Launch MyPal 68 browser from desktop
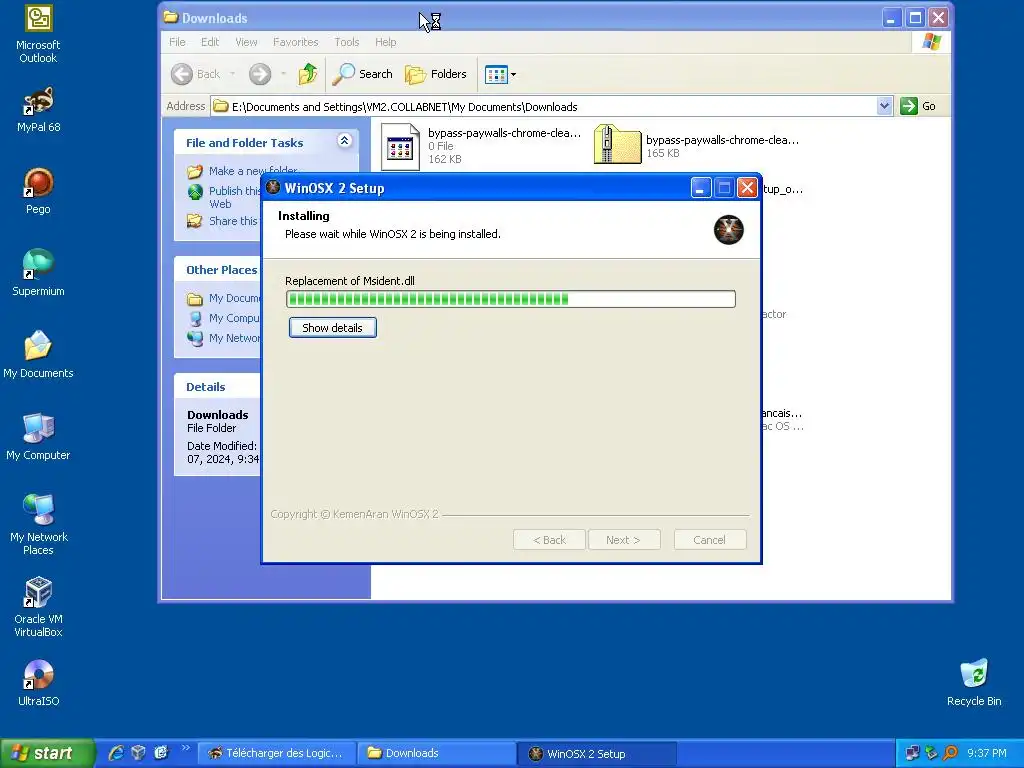This screenshot has width=1024, height=768. click(x=38, y=109)
